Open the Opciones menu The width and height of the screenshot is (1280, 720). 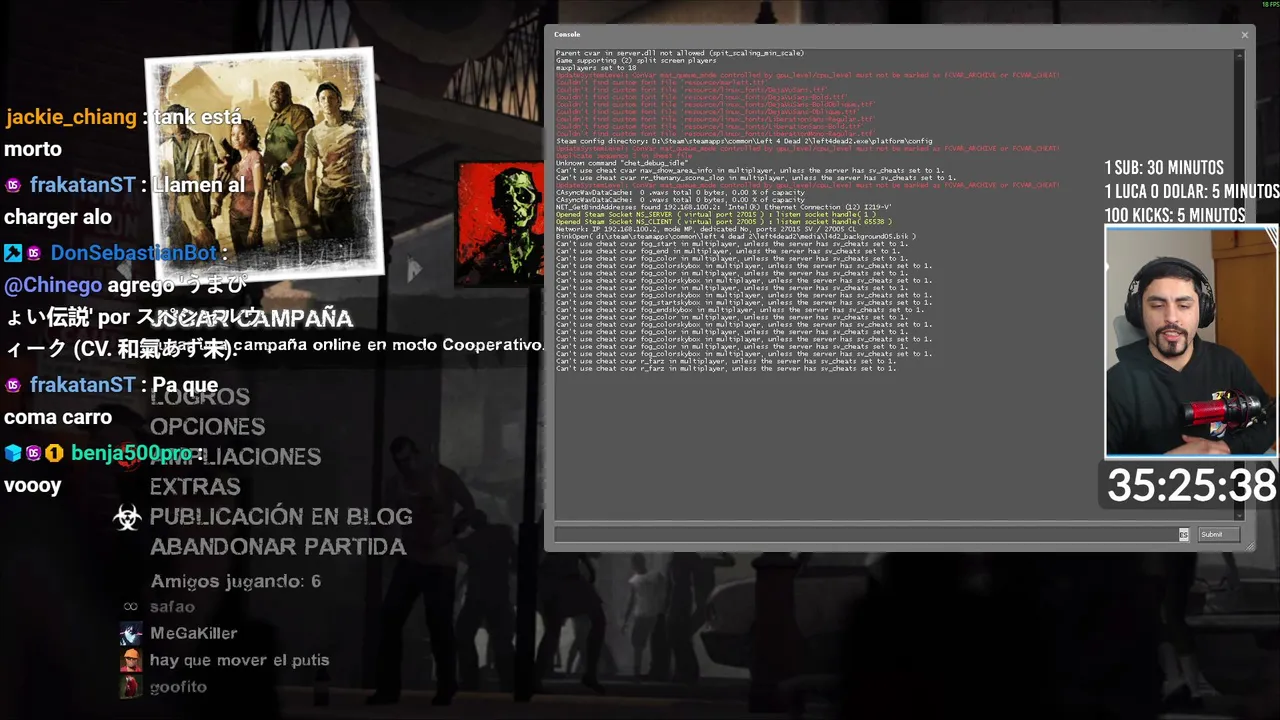(x=208, y=427)
